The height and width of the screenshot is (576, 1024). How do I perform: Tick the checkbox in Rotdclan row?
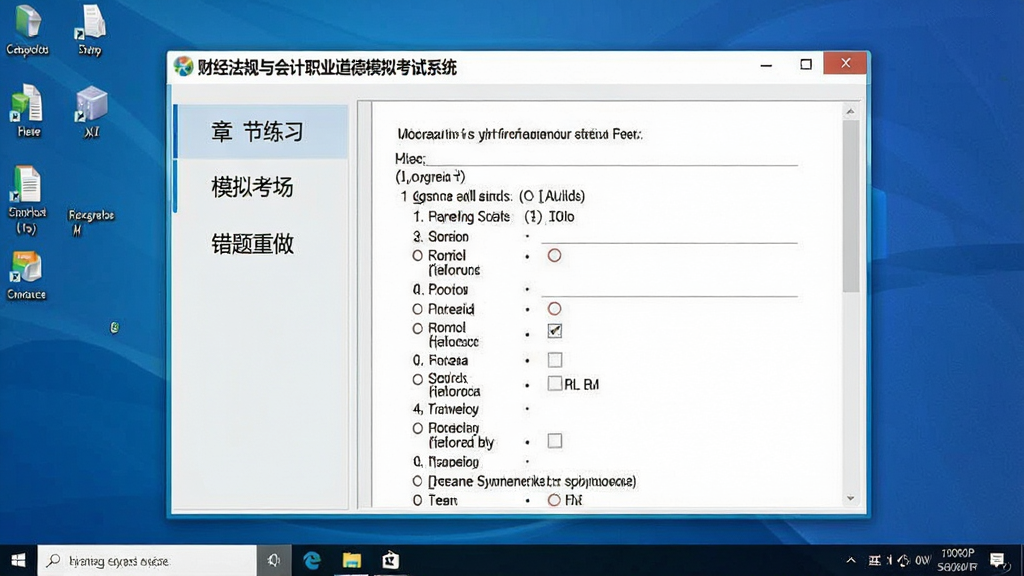coord(555,441)
